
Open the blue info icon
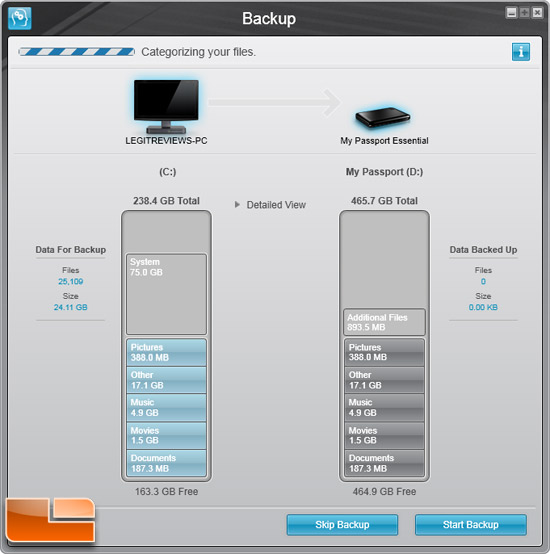point(521,52)
